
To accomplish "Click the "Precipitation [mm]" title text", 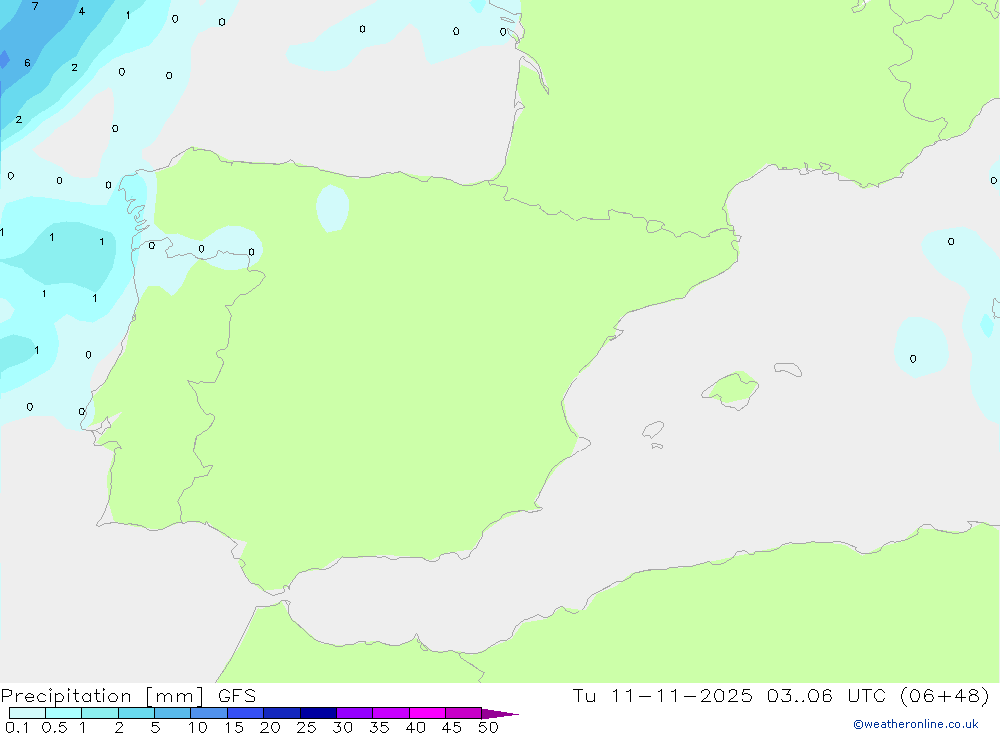I will coord(102,696).
